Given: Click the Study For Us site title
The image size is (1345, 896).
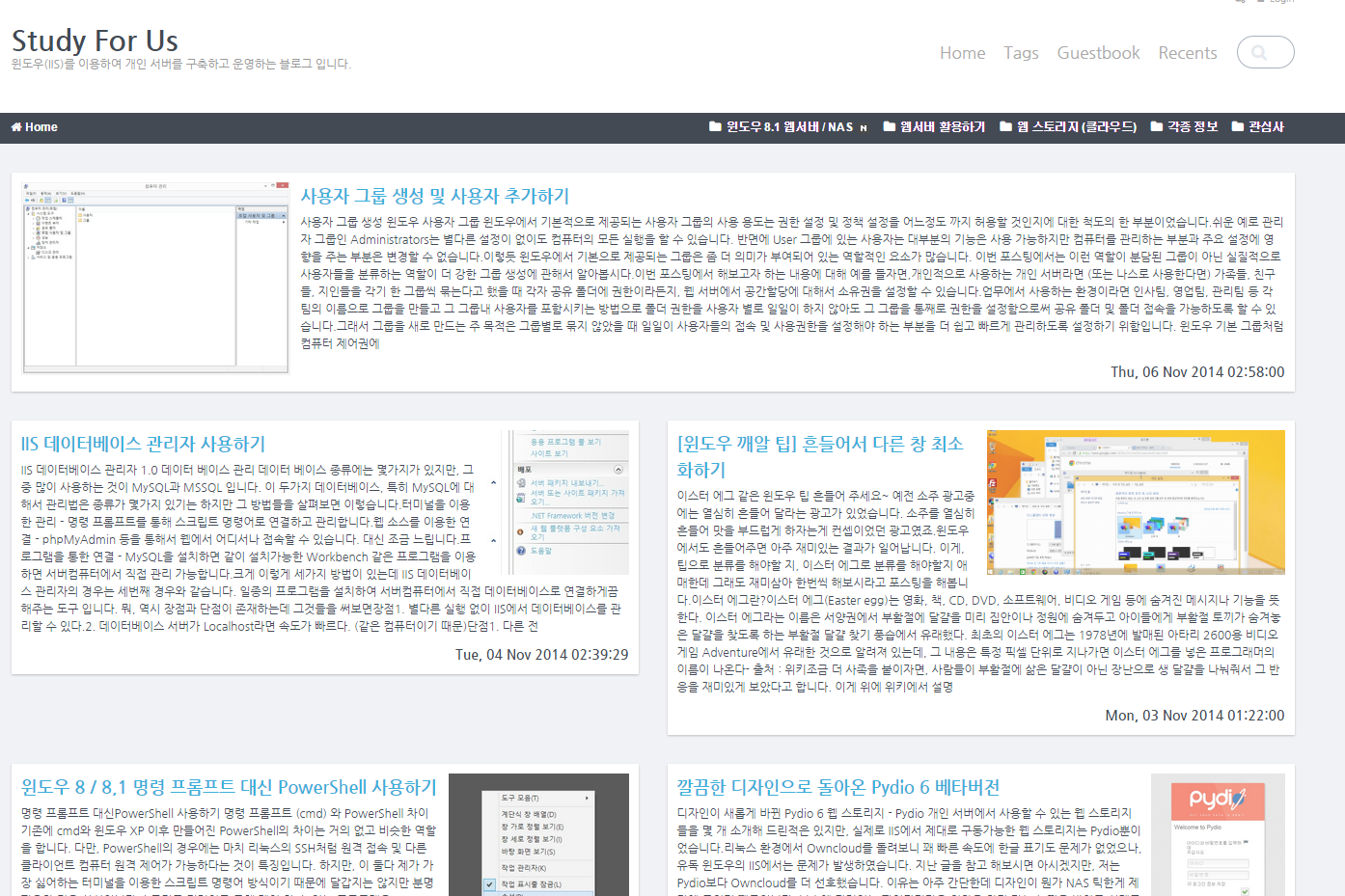Looking at the screenshot, I should [95, 41].
